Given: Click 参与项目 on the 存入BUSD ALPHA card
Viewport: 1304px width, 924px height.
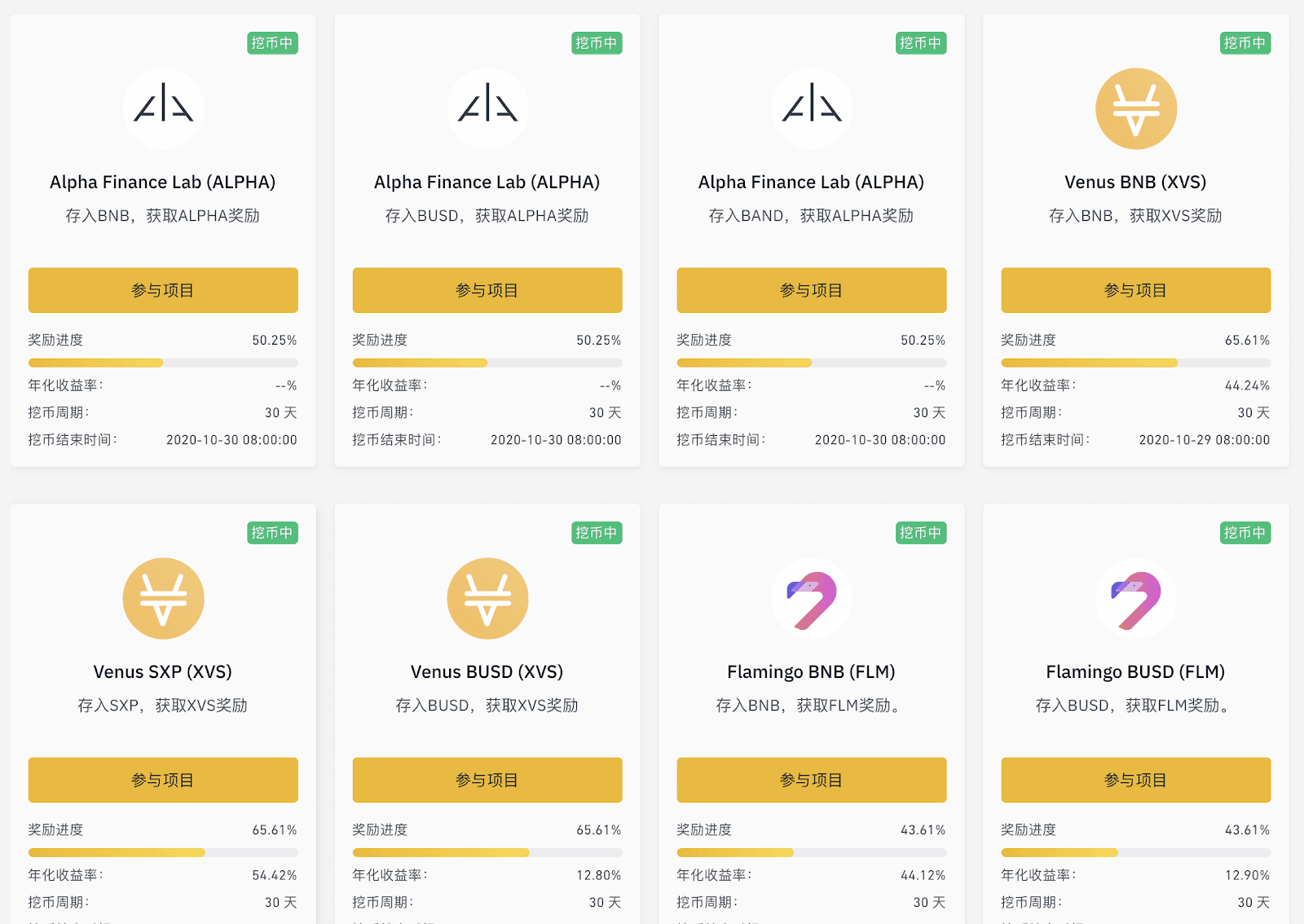Looking at the screenshot, I should click(487, 290).
